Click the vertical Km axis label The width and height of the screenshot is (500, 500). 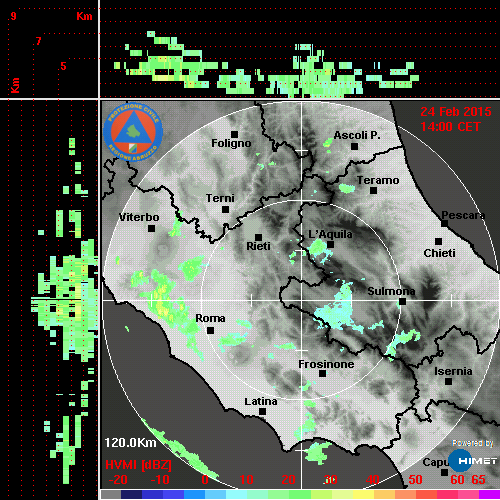tap(15, 85)
